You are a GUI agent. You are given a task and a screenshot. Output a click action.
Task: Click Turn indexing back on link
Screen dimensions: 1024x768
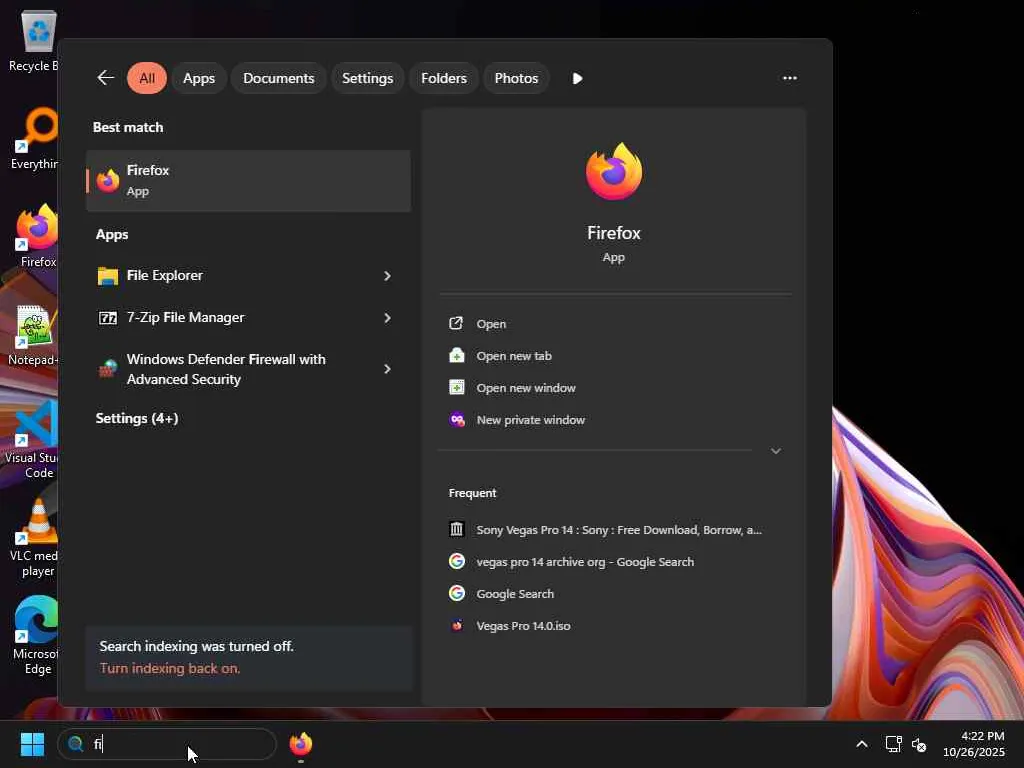pos(170,668)
